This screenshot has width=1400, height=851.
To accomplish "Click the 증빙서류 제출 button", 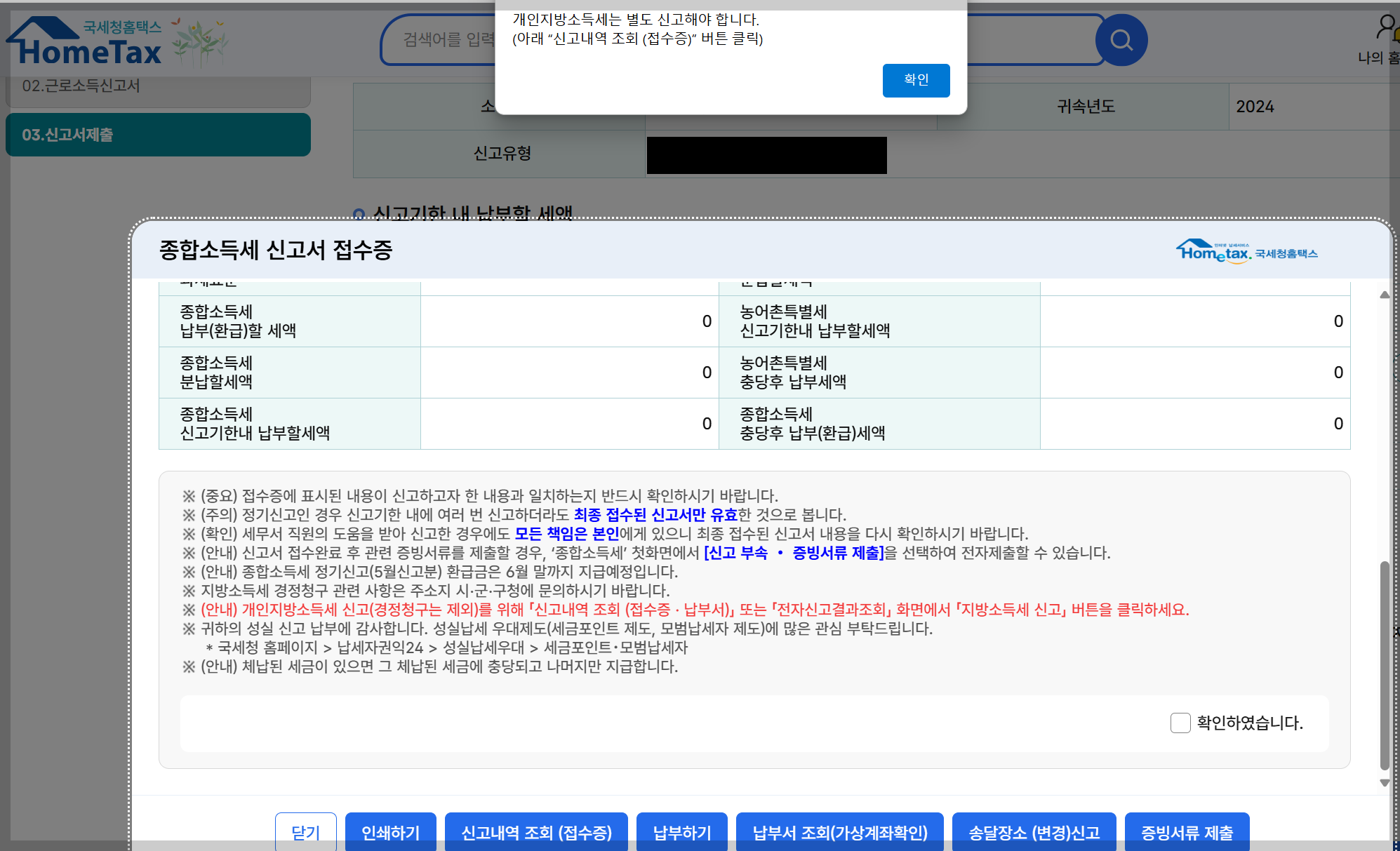I will coord(1187,832).
